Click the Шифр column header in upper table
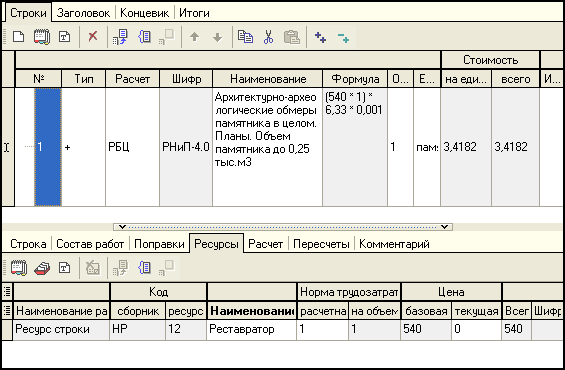 (x=186, y=79)
